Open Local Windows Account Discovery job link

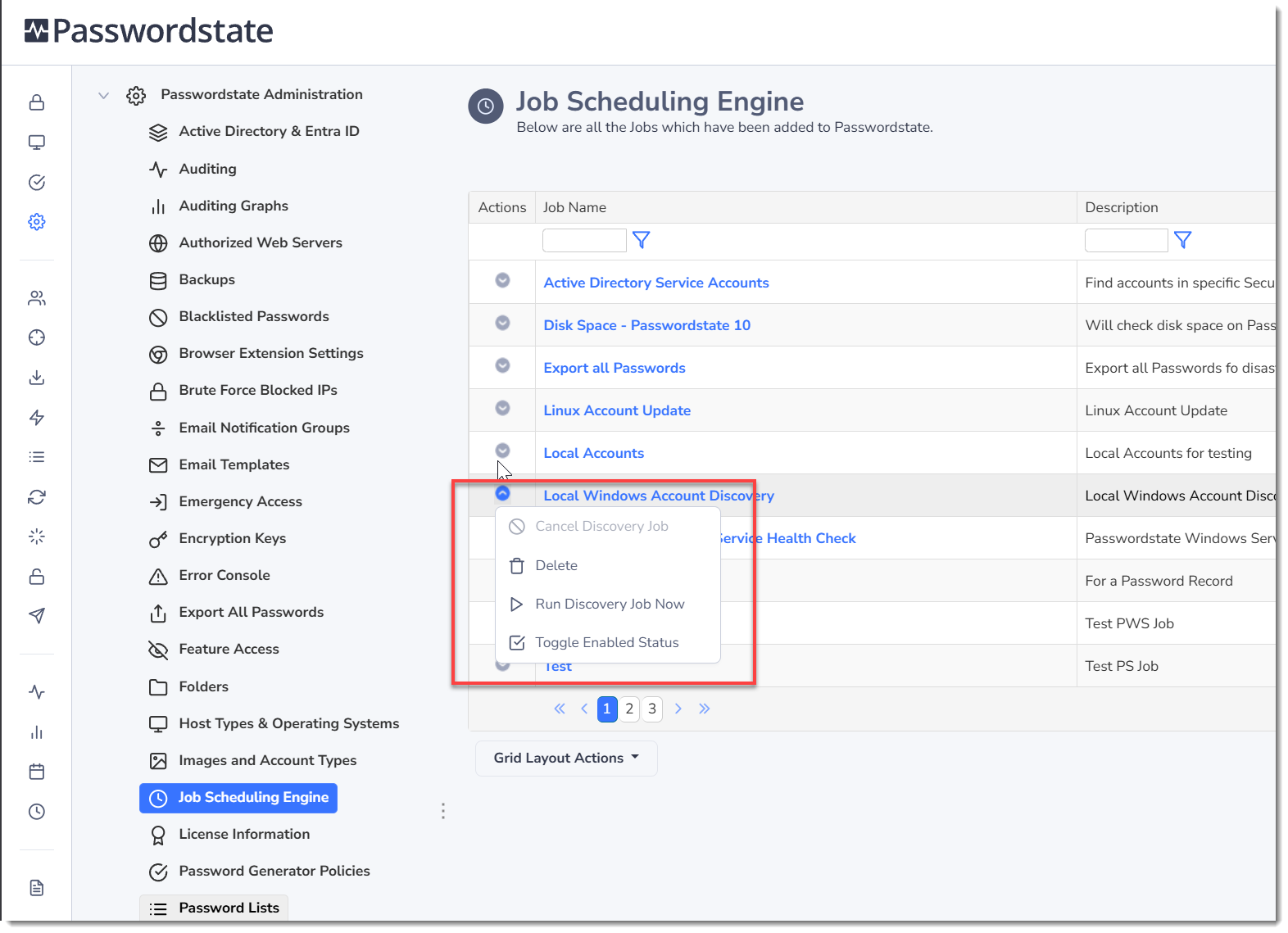point(659,496)
